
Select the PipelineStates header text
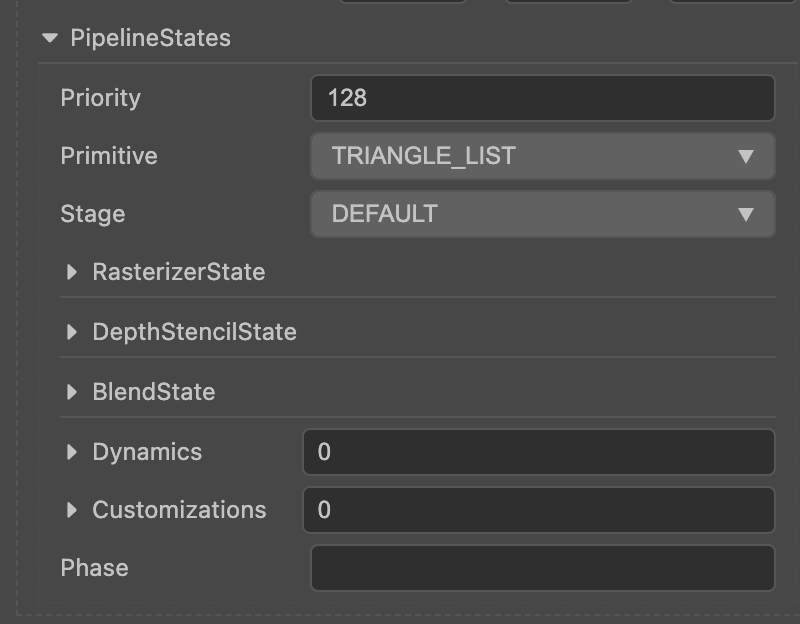[150, 38]
